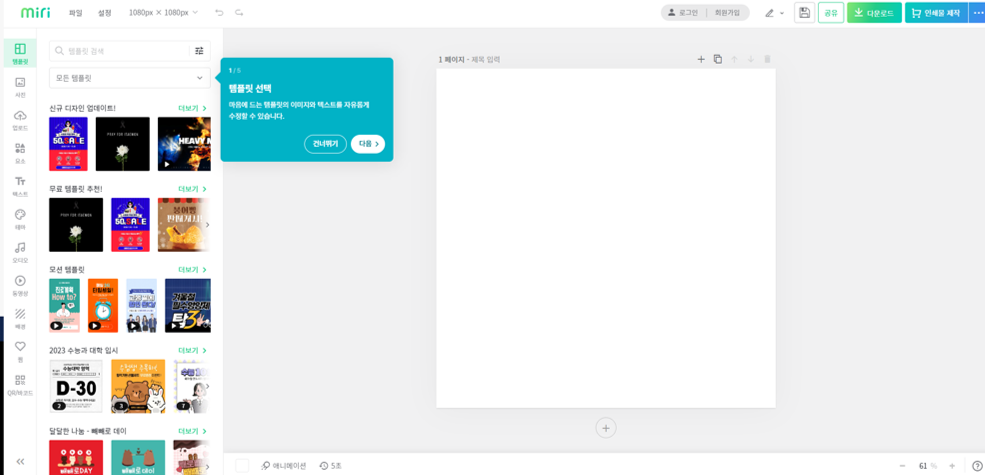The width and height of the screenshot is (985, 475).
Task: Move page down with arrow icon
Action: point(750,59)
